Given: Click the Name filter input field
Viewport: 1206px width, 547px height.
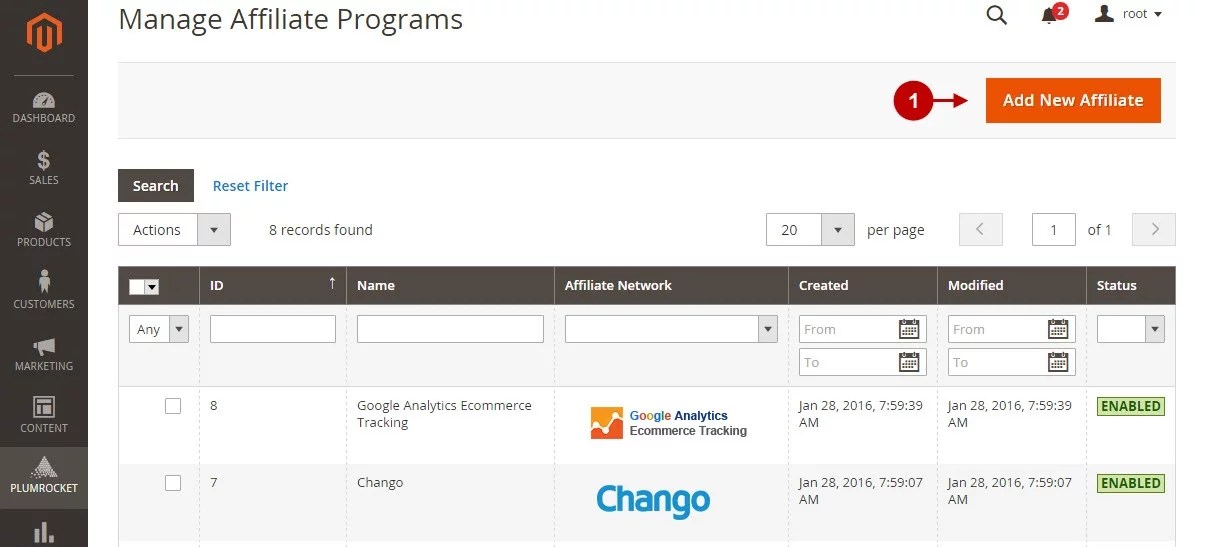Looking at the screenshot, I should tap(450, 329).
